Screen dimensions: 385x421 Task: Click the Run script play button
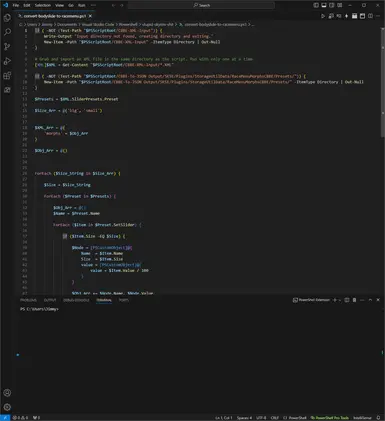[x=323, y=16]
